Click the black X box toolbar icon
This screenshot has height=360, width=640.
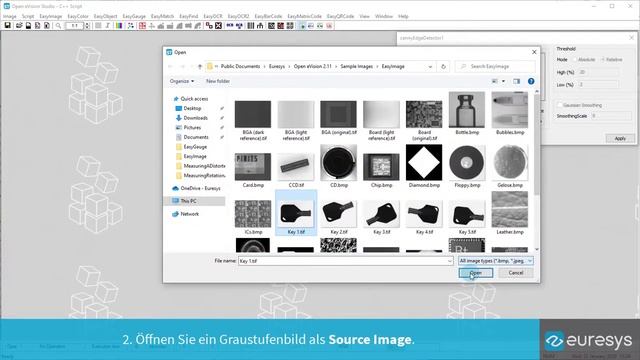click(218, 26)
